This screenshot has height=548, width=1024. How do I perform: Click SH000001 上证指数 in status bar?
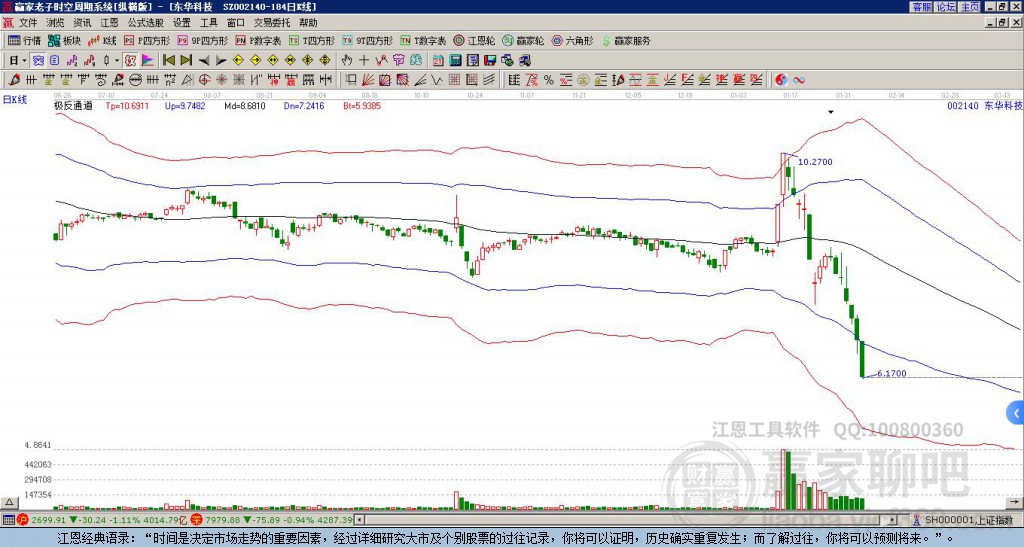pyautogui.click(x=968, y=520)
